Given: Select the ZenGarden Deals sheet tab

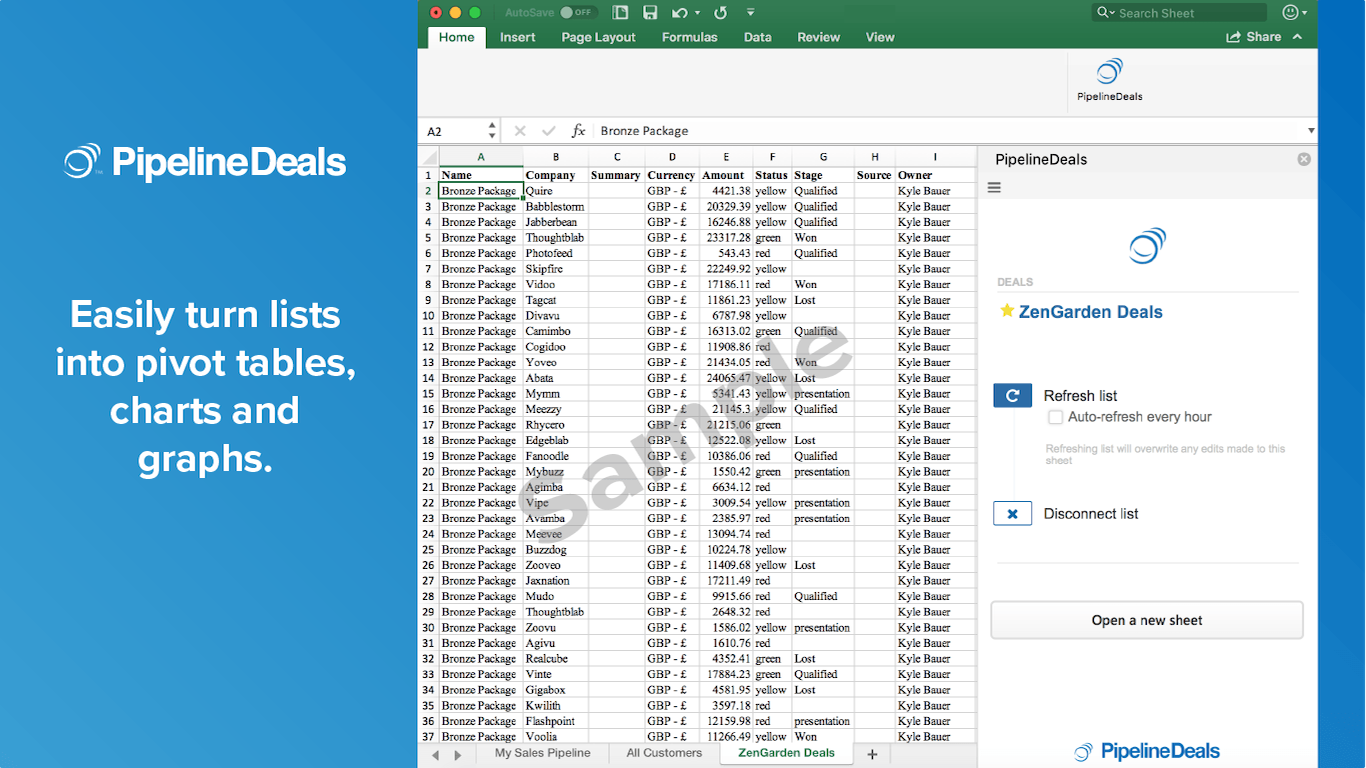Looking at the screenshot, I should point(786,753).
